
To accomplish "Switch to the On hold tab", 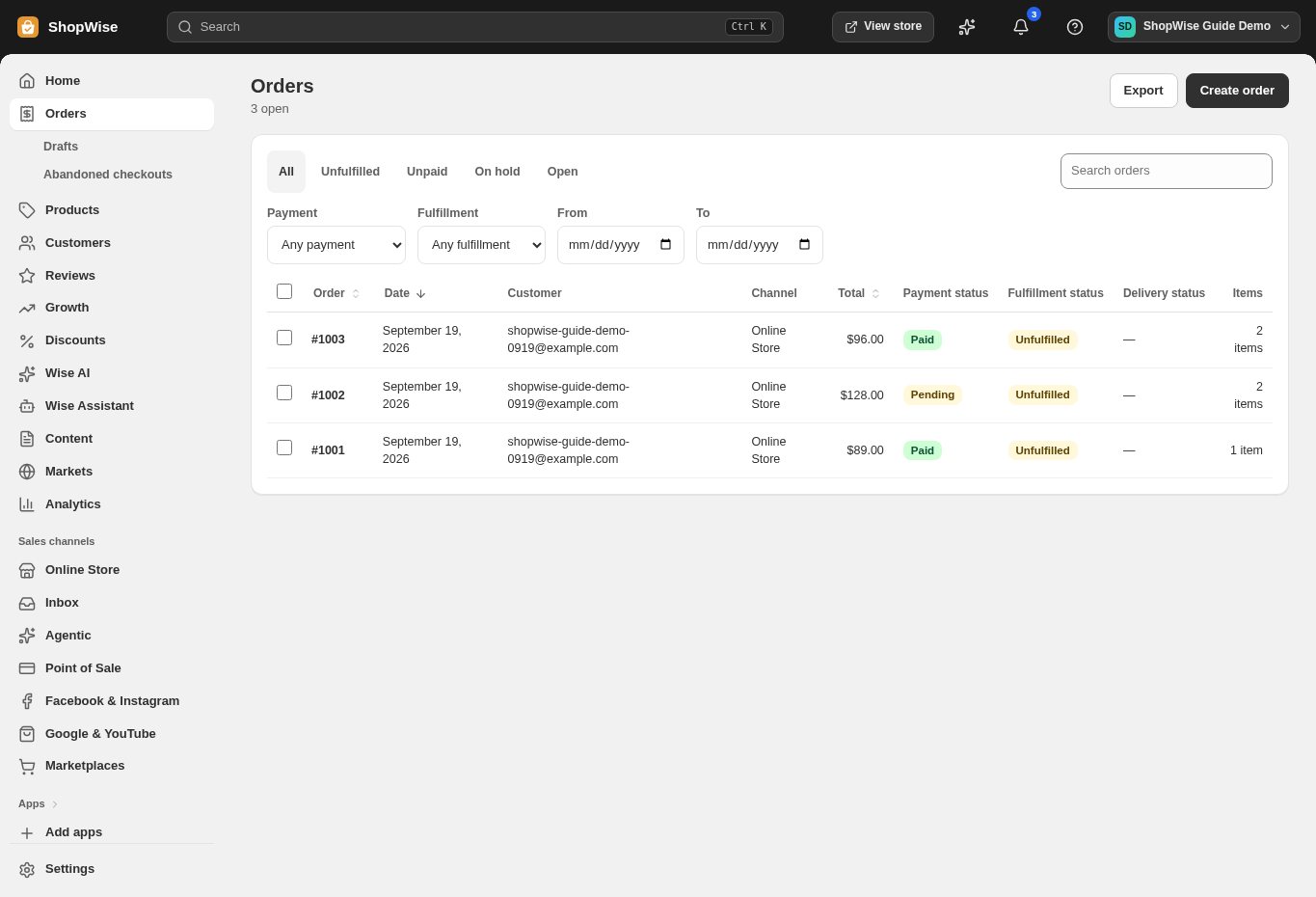I will coord(497,172).
